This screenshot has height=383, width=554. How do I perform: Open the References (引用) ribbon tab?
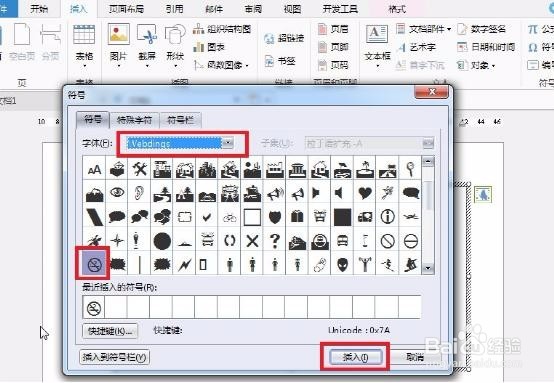coord(174,8)
